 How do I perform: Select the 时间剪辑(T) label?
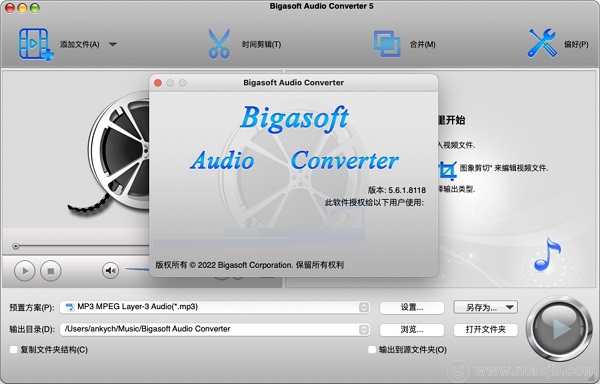tap(261, 44)
